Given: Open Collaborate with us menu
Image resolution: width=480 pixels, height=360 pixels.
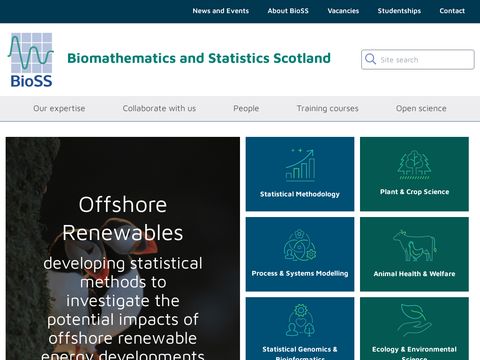Looking at the screenshot, I should 159,108.
